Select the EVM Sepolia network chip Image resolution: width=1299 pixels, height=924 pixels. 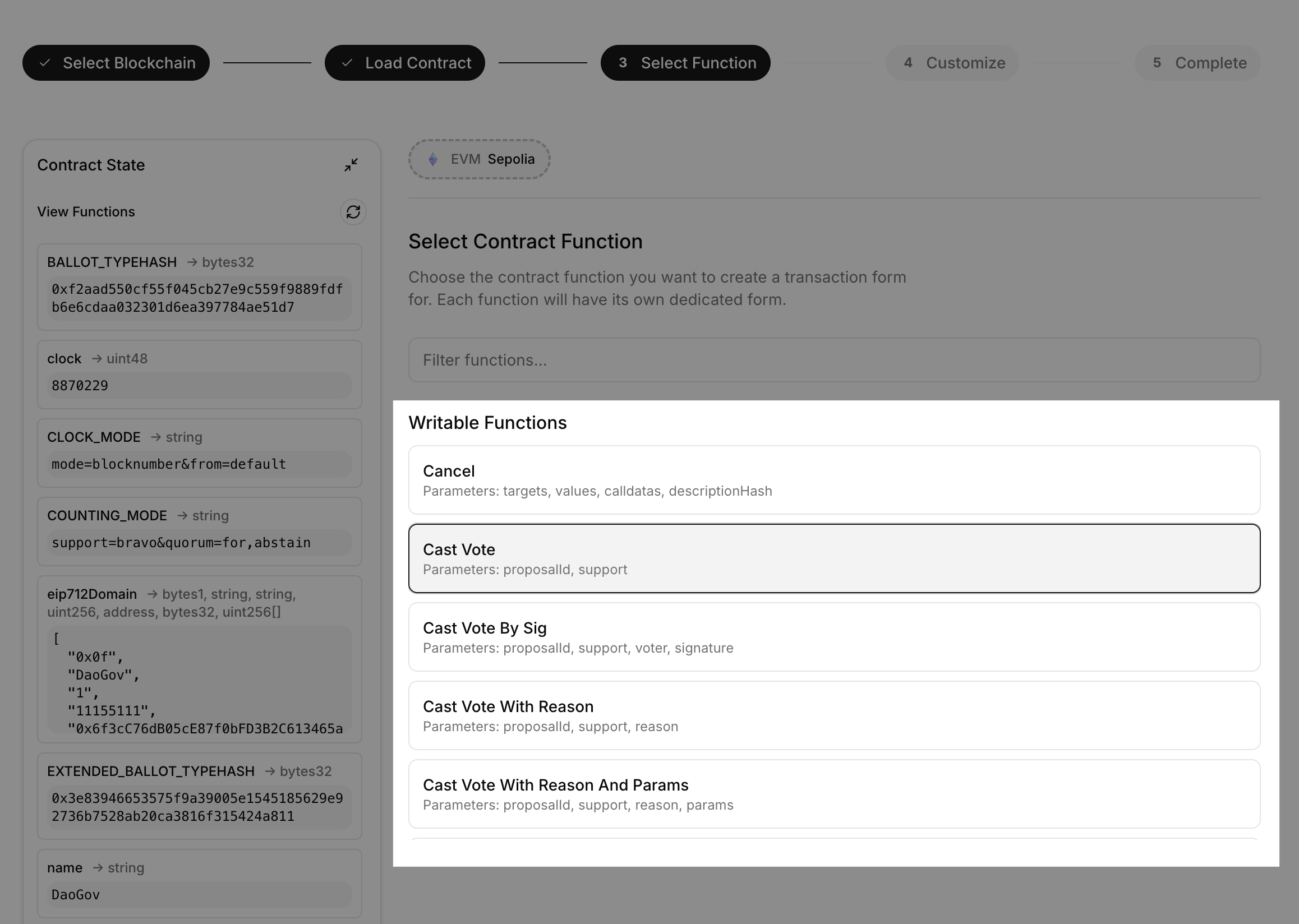480,159
